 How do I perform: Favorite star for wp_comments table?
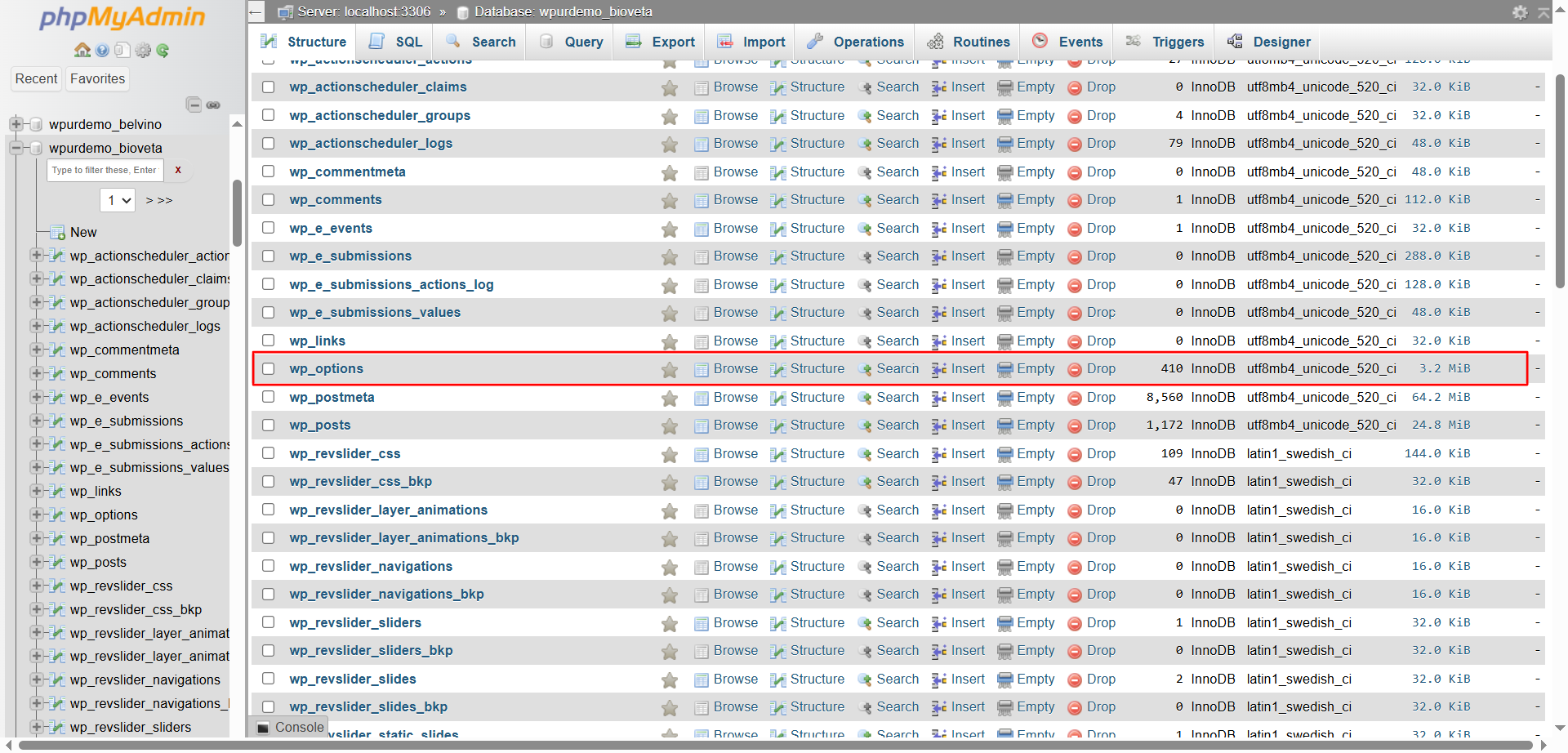[x=670, y=201]
